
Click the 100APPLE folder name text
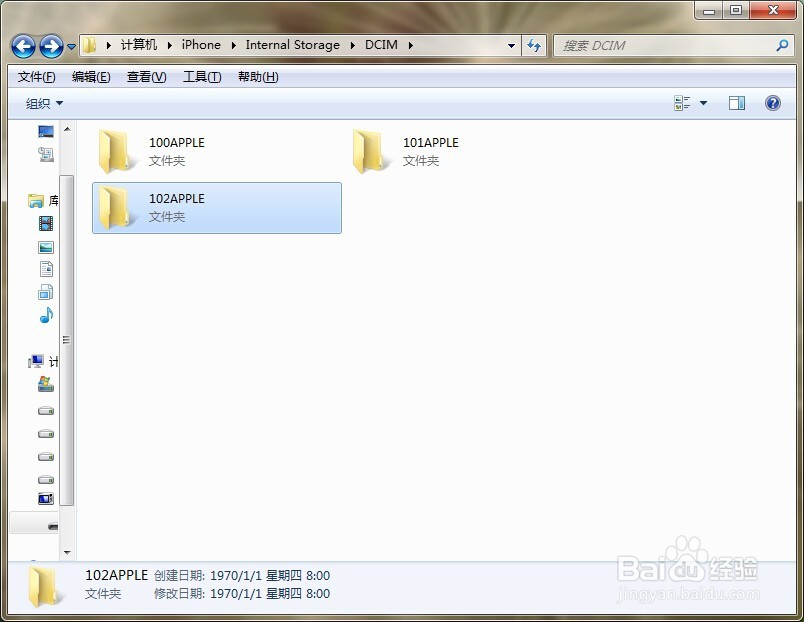[x=177, y=143]
